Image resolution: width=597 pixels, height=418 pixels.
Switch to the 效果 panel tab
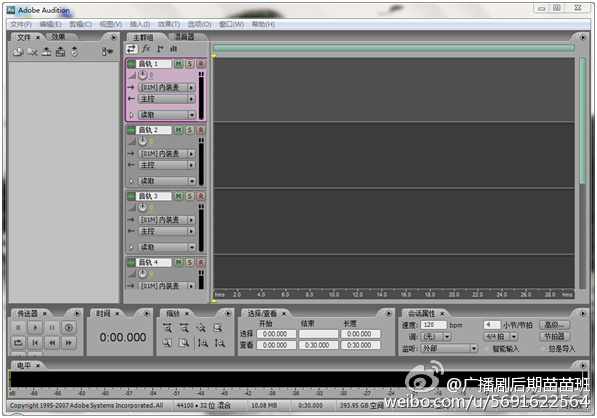pos(59,37)
